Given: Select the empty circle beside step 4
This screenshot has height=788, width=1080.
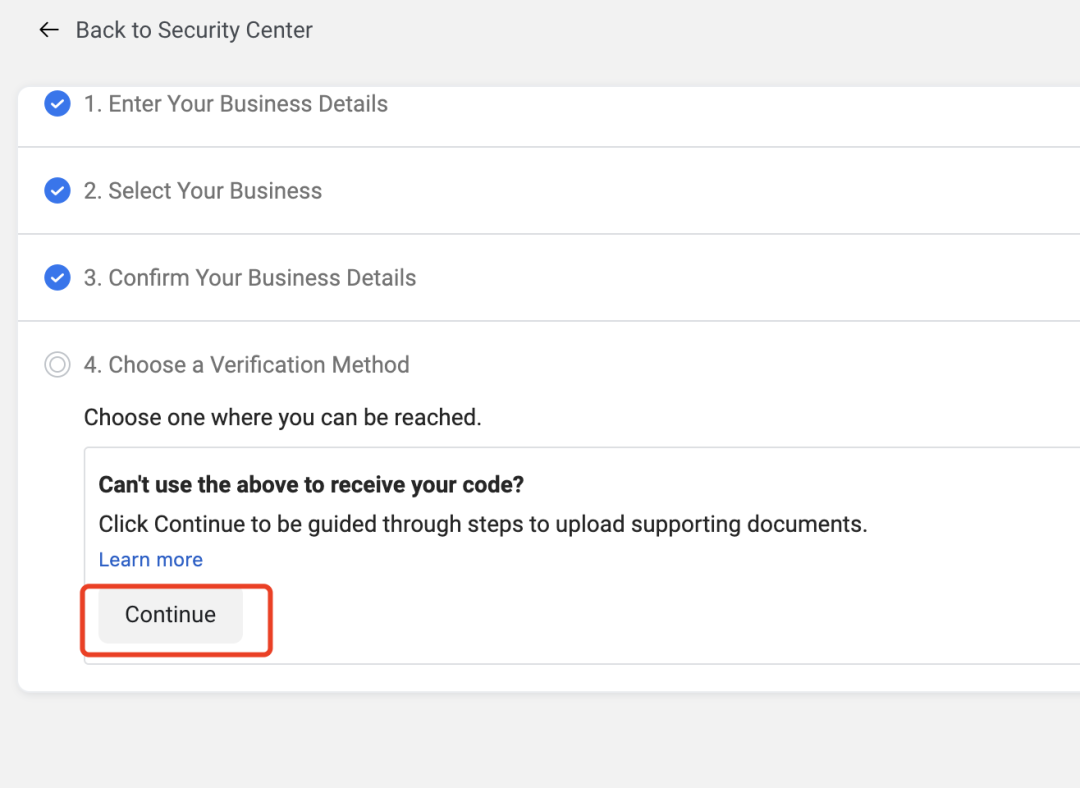Looking at the screenshot, I should click(57, 365).
